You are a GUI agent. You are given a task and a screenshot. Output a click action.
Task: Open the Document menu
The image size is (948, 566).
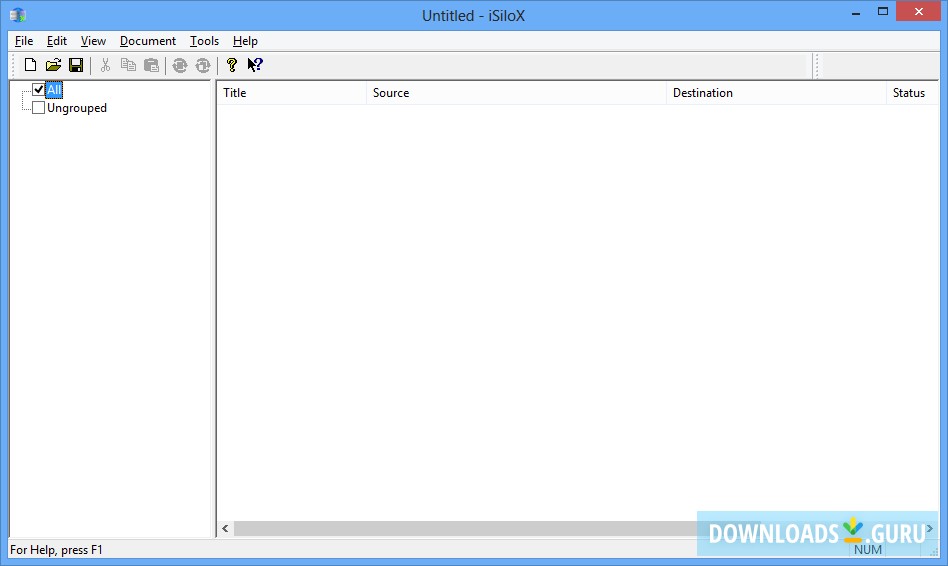[148, 41]
